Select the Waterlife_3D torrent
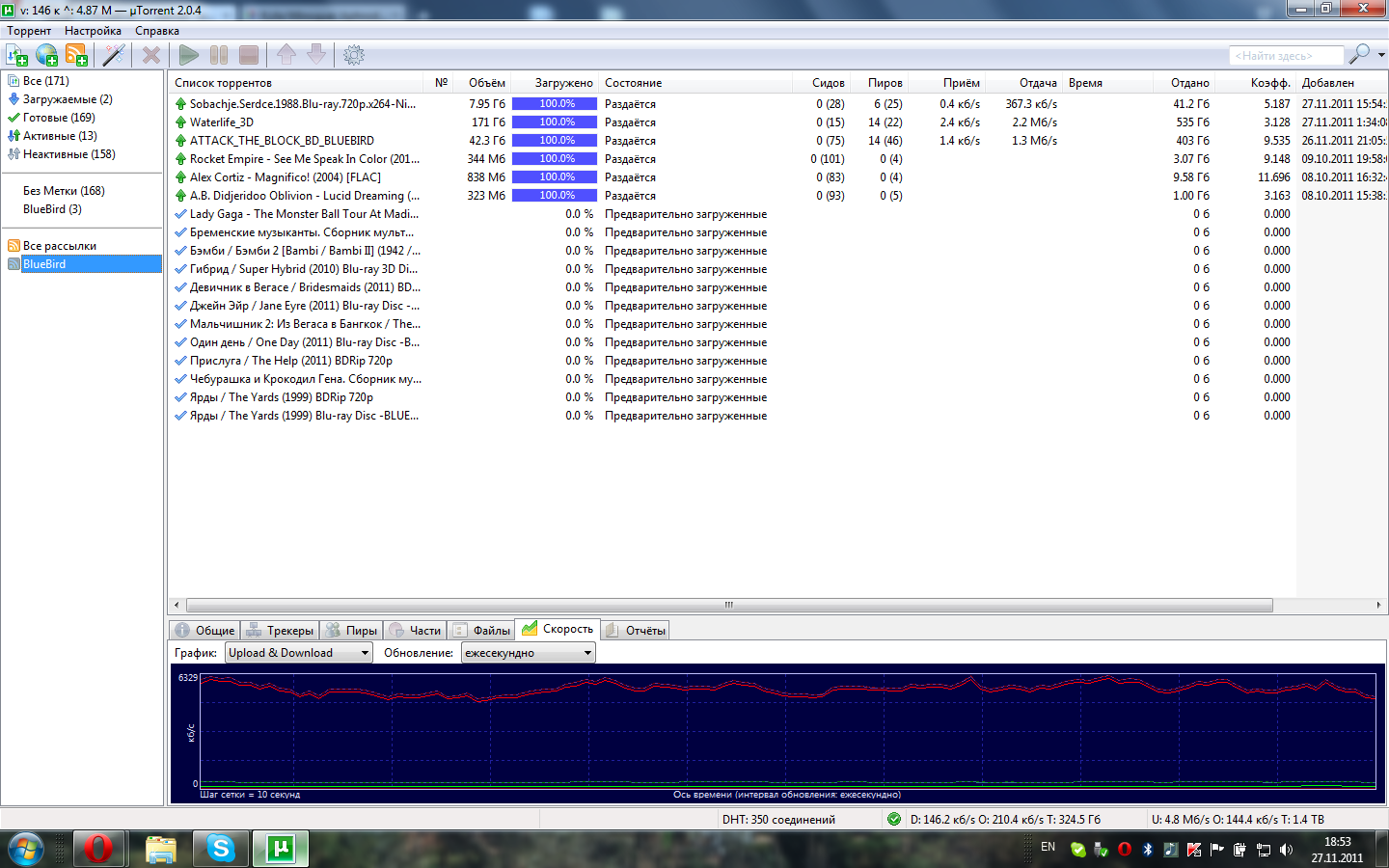This screenshot has height=868, width=1389. coord(777,122)
